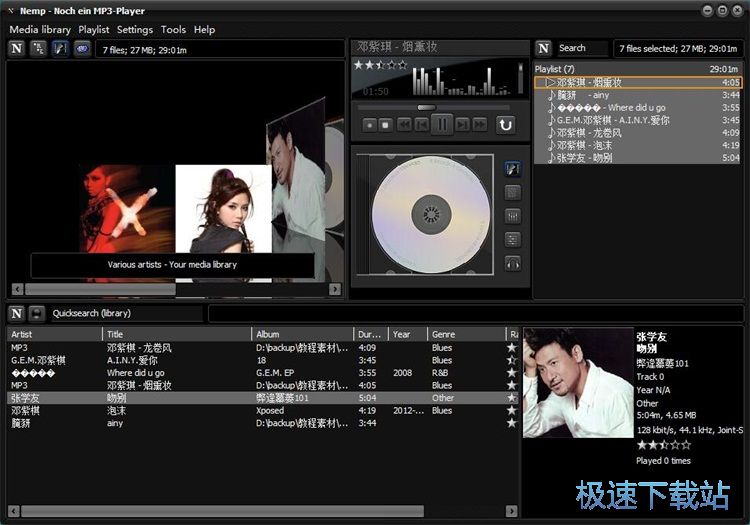The width and height of the screenshot is (750, 525).
Task: Open the headphones panel
Action: coord(512,263)
